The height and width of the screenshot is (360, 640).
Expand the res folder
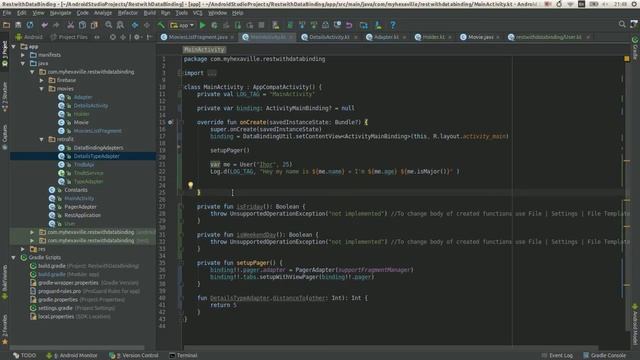click(23, 249)
